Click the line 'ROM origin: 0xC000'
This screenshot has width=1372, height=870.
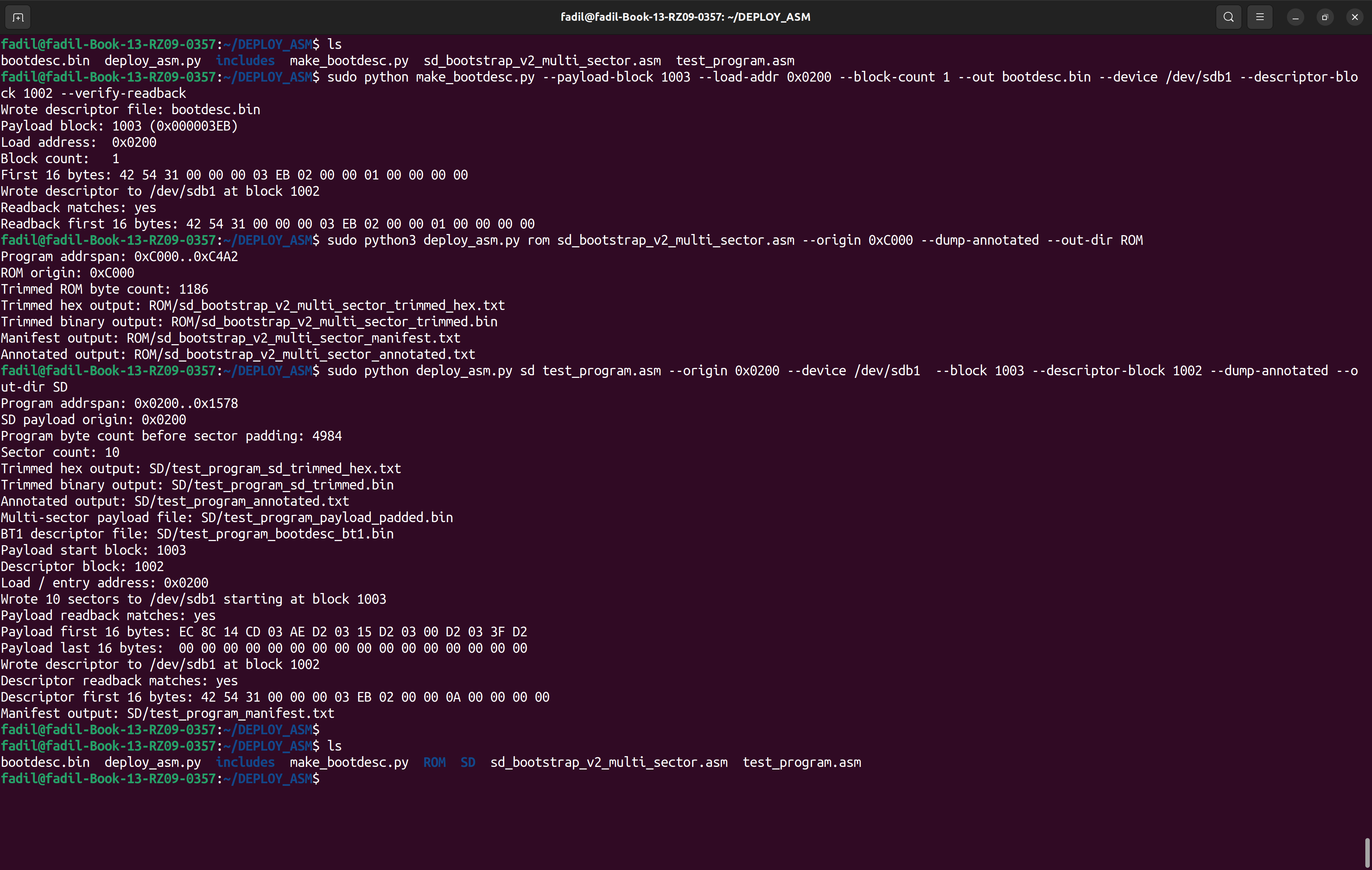tap(67, 273)
